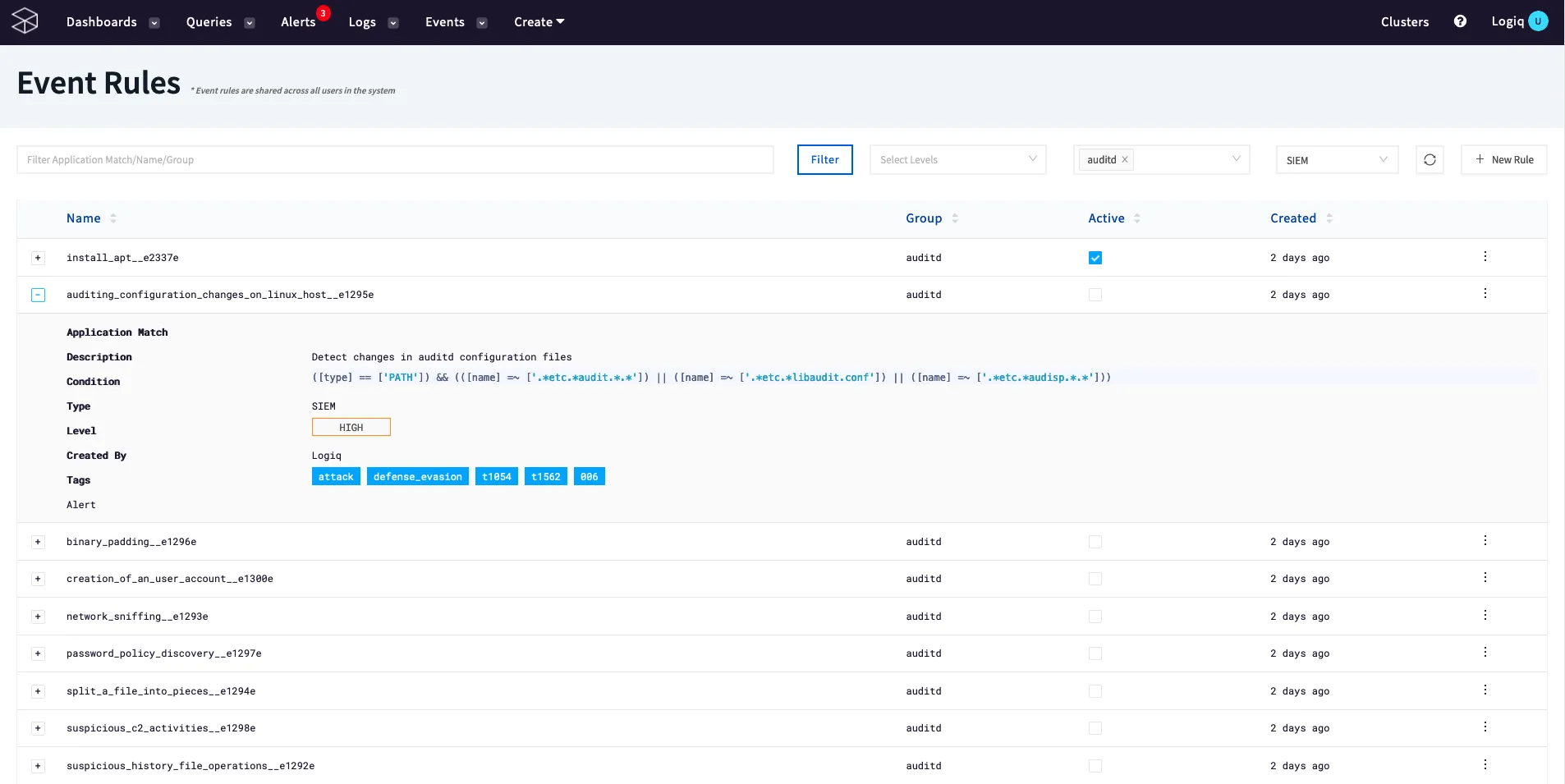Viewport: 1565px width, 784px height.
Task: Open more options for creation_of_an_user_account rule
Action: click(1485, 577)
